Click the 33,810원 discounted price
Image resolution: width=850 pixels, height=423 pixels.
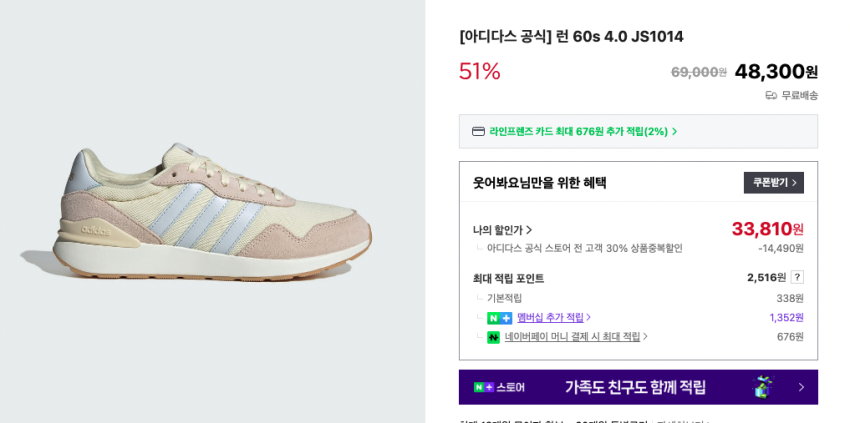click(x=767, y=229)
